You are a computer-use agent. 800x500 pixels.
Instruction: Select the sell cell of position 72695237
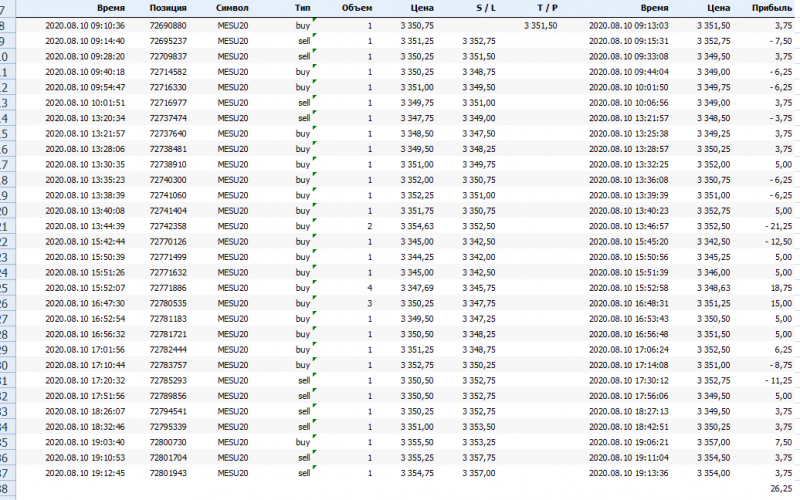[304, 41]
